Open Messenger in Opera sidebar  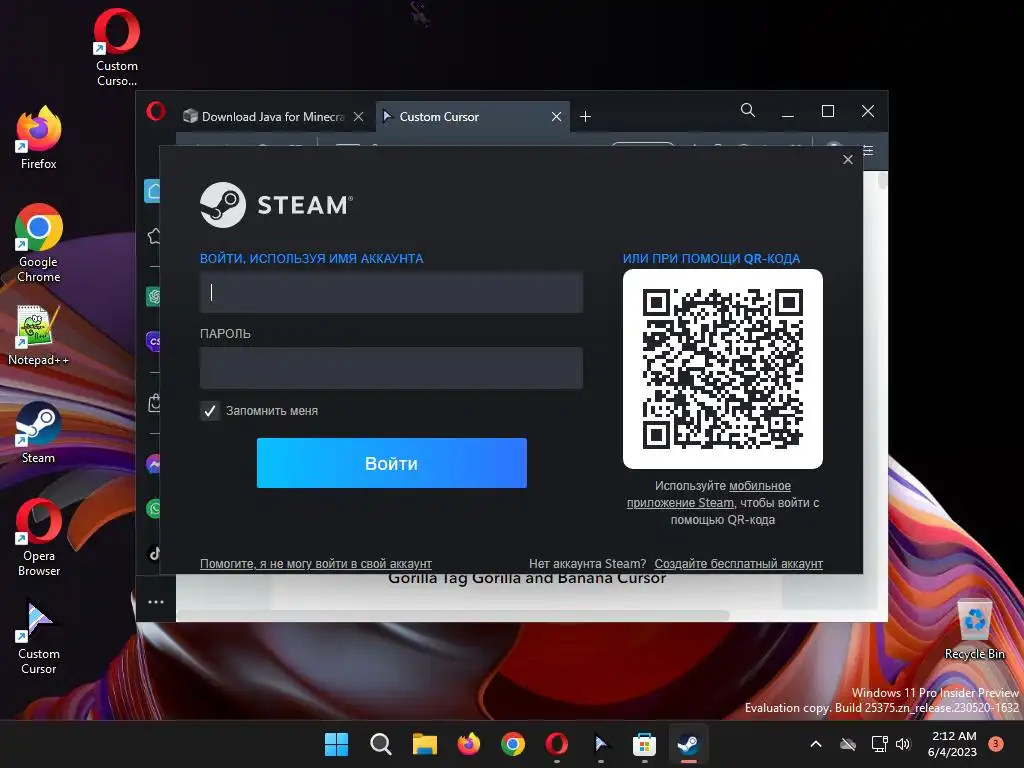[x=153, y=464]
